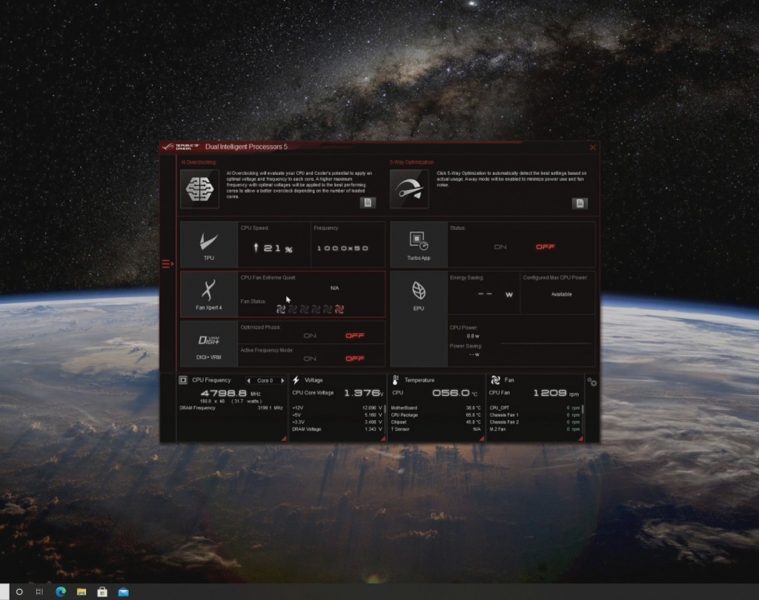Image resolution: width=759 pixels, height=600 pixels.
Task: Open the DIGI+ VRM module
Action: (209, 344)
